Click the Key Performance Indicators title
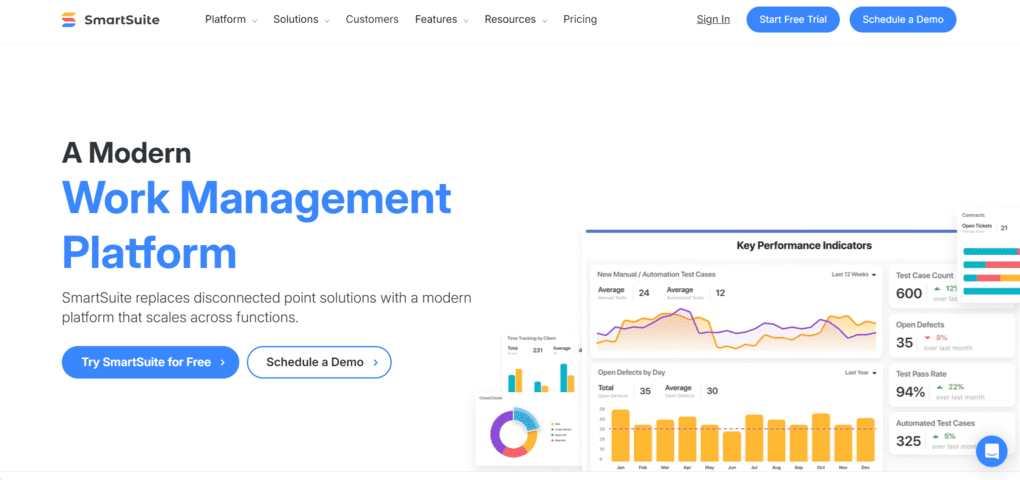The image size is (1020, 480). [804, 246]
